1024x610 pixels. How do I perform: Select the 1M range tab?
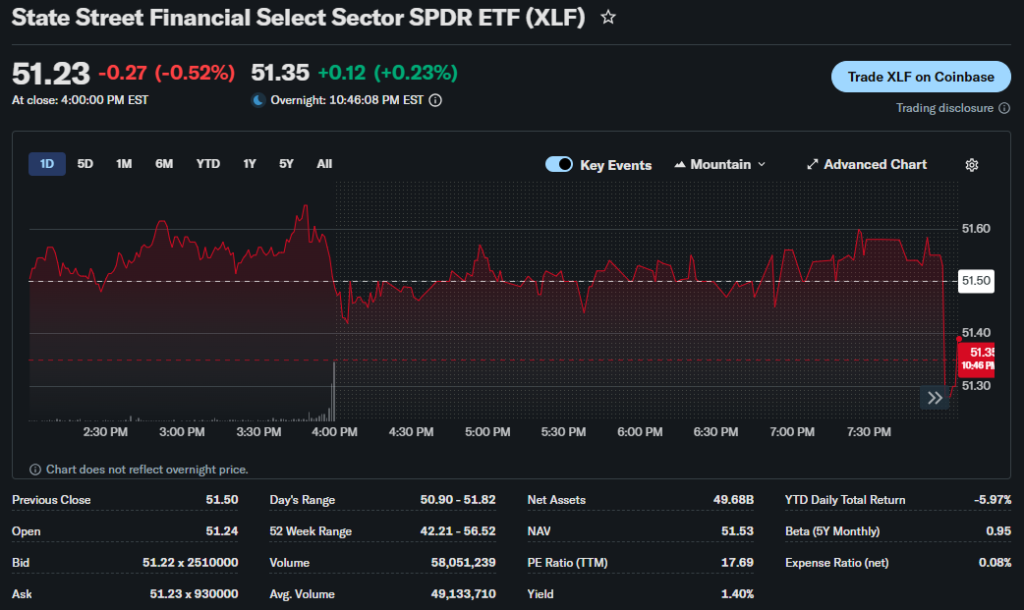pos(124,164)
